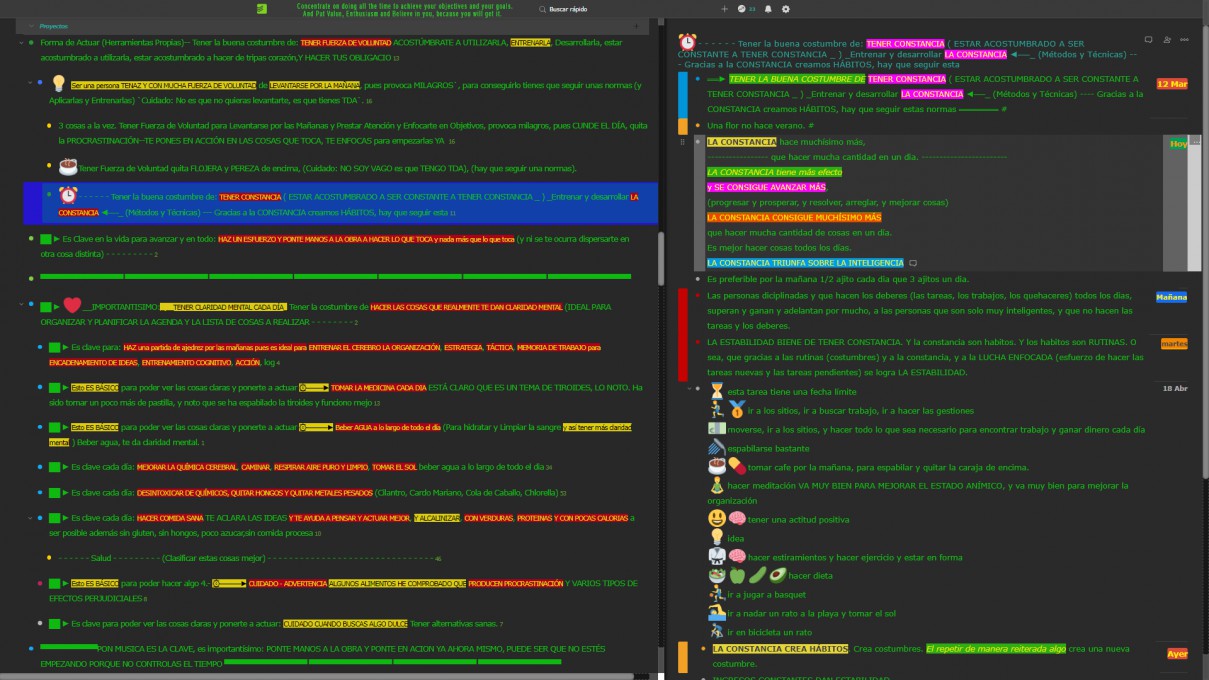Click the hourglass emoji beside 'esta tarea tiene una fecha limite'

(x=716, y=391)
